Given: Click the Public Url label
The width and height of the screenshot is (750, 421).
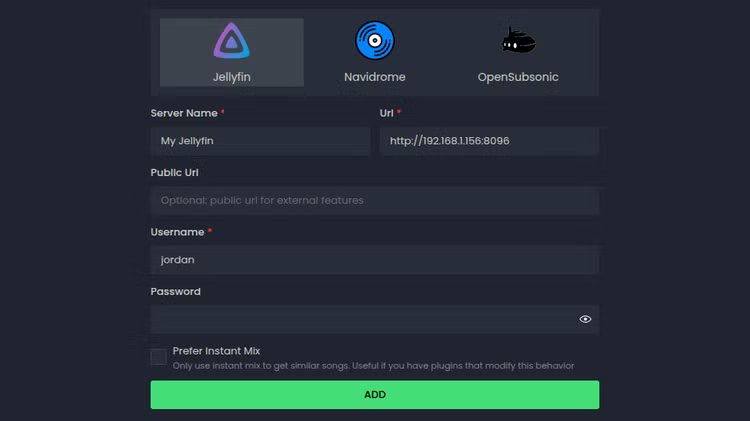Looking at the screenshot, I should tap(175, 173).
